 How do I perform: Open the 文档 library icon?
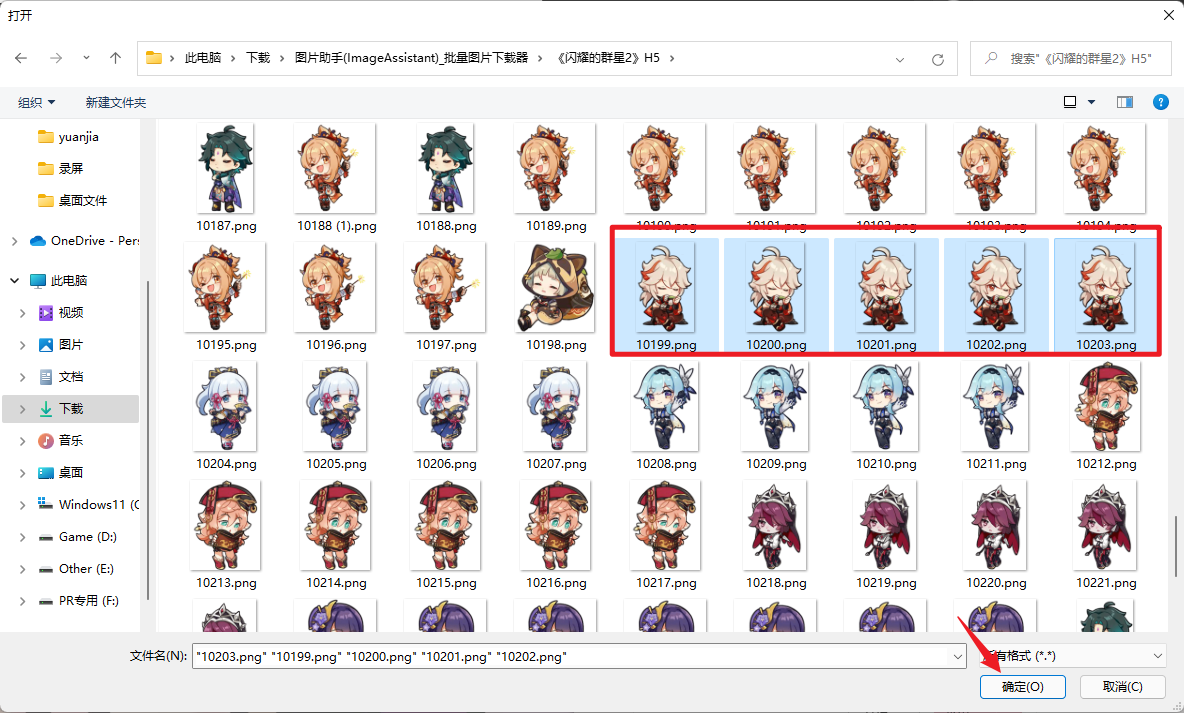[45, 376]
